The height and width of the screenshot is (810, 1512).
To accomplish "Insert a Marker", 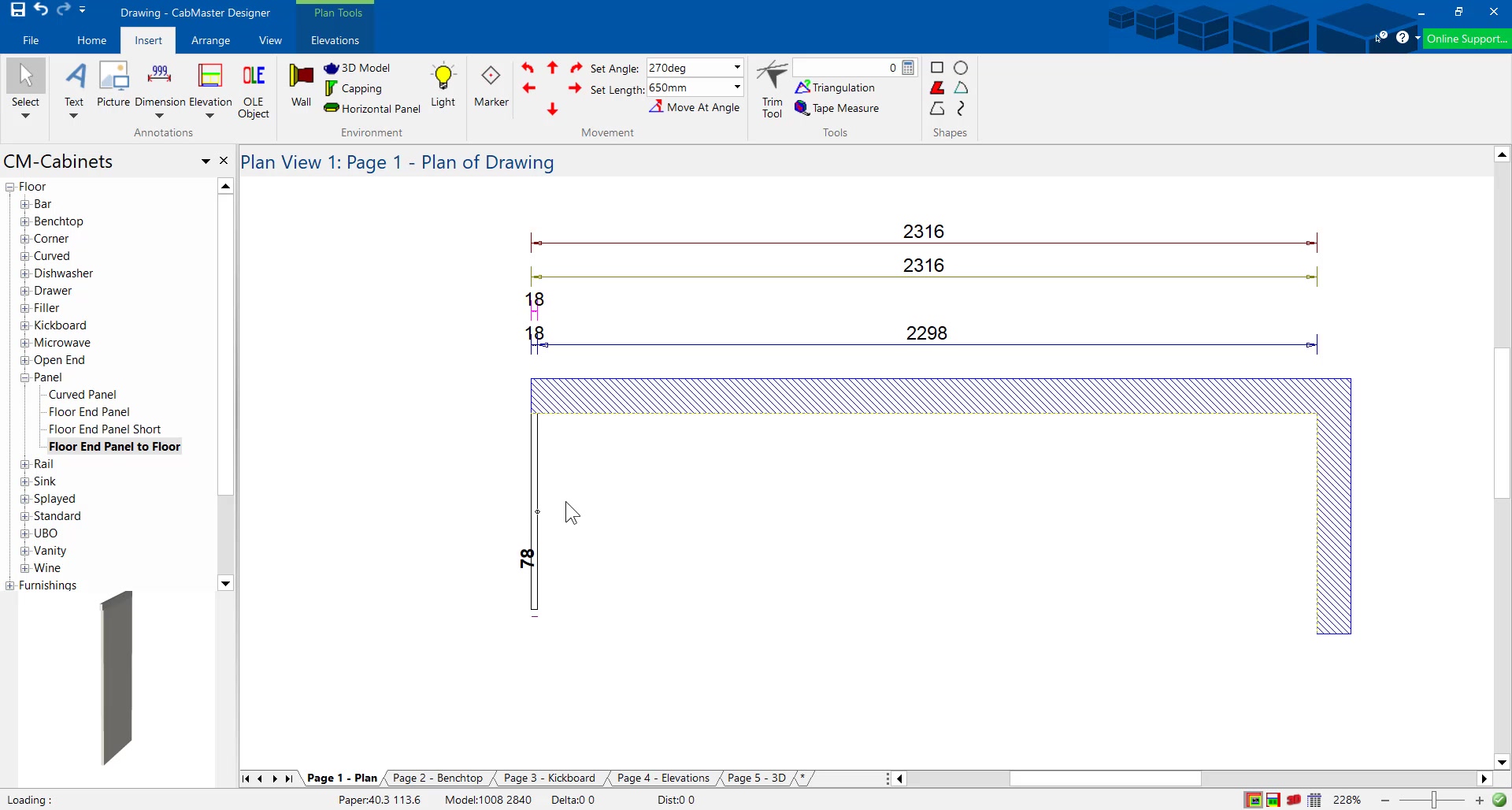I will coord(491,84).
